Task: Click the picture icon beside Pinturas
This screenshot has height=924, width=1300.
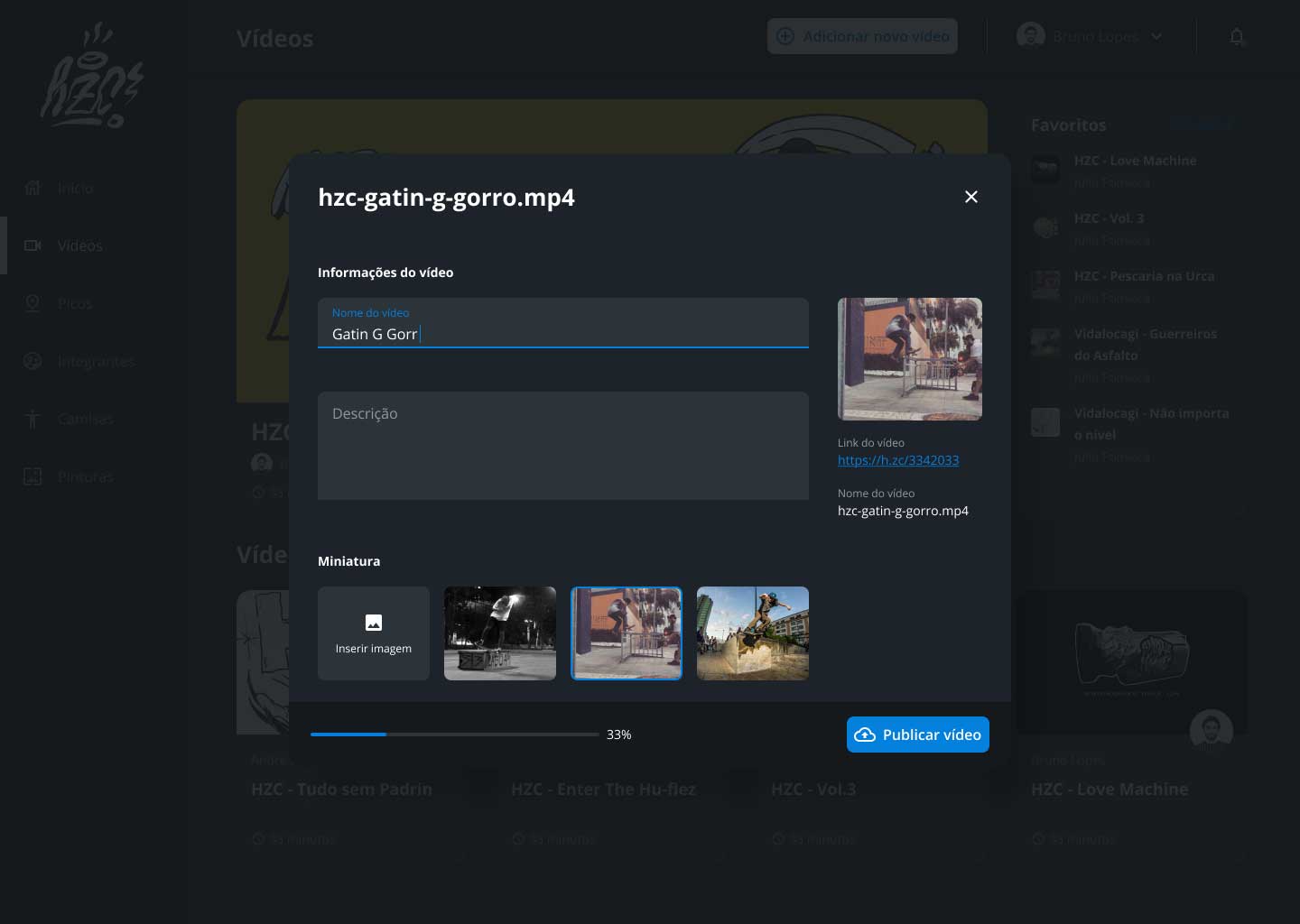Action: pyautogui.click(x=32, y=476)
